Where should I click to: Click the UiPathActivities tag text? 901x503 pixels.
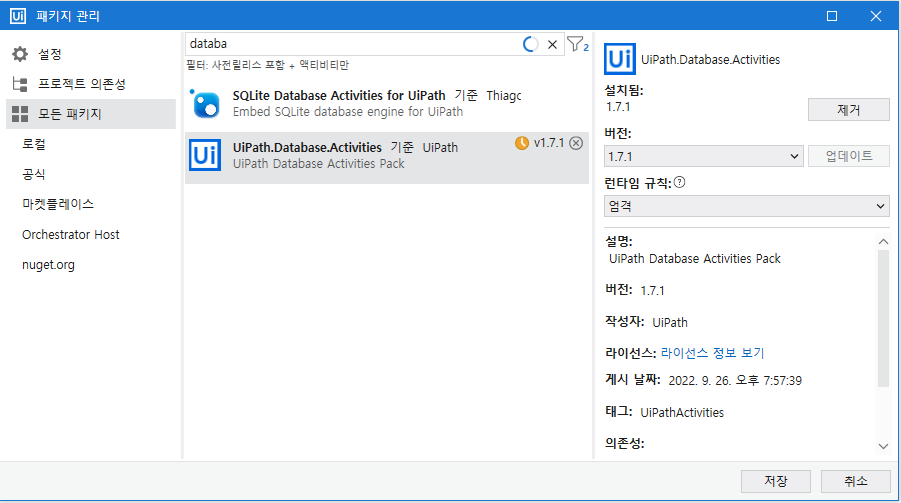(x=682, y=413)
